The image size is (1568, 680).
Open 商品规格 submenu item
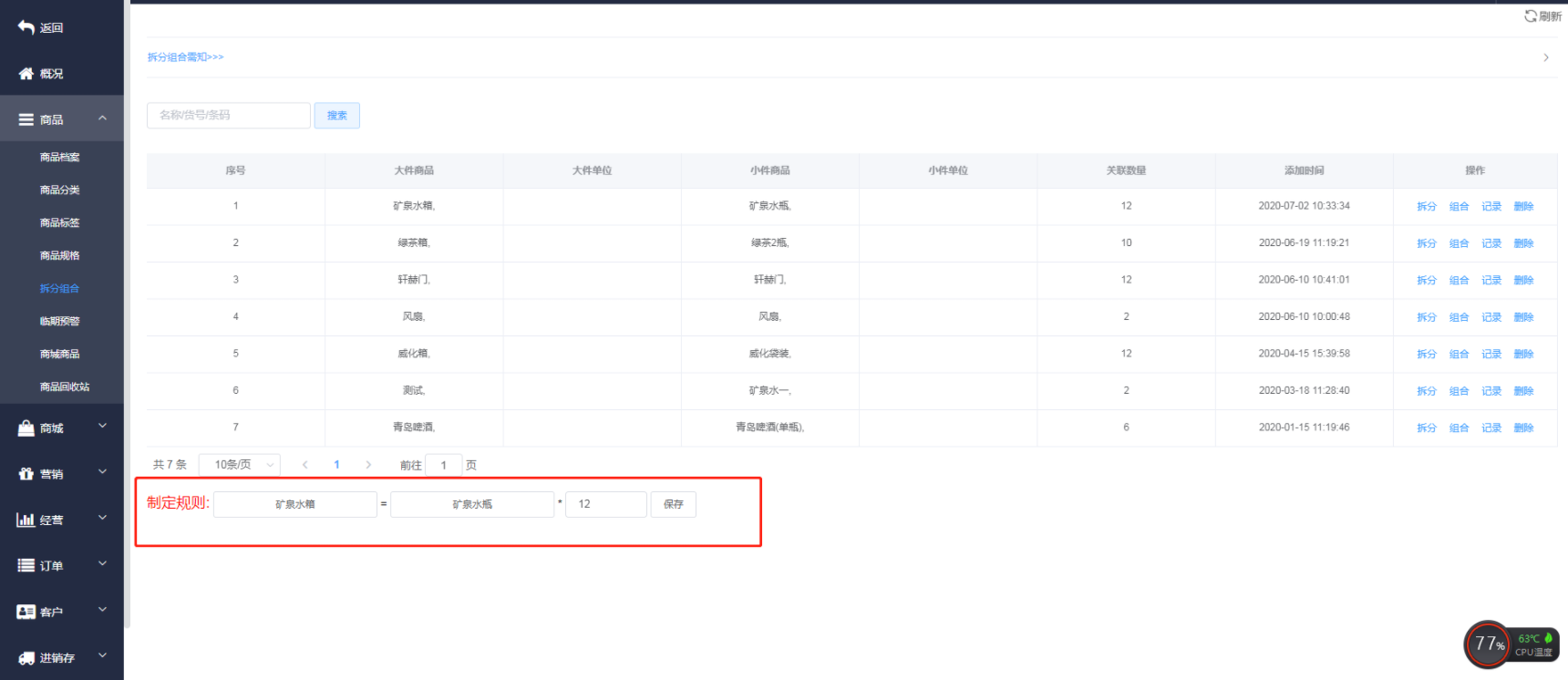(x=60, y=256)
